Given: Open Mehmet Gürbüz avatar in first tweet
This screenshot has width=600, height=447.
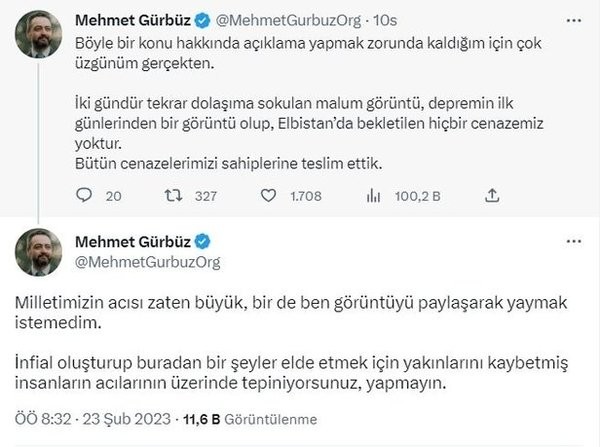Looking at the screenshot, I should click(38, 37).
